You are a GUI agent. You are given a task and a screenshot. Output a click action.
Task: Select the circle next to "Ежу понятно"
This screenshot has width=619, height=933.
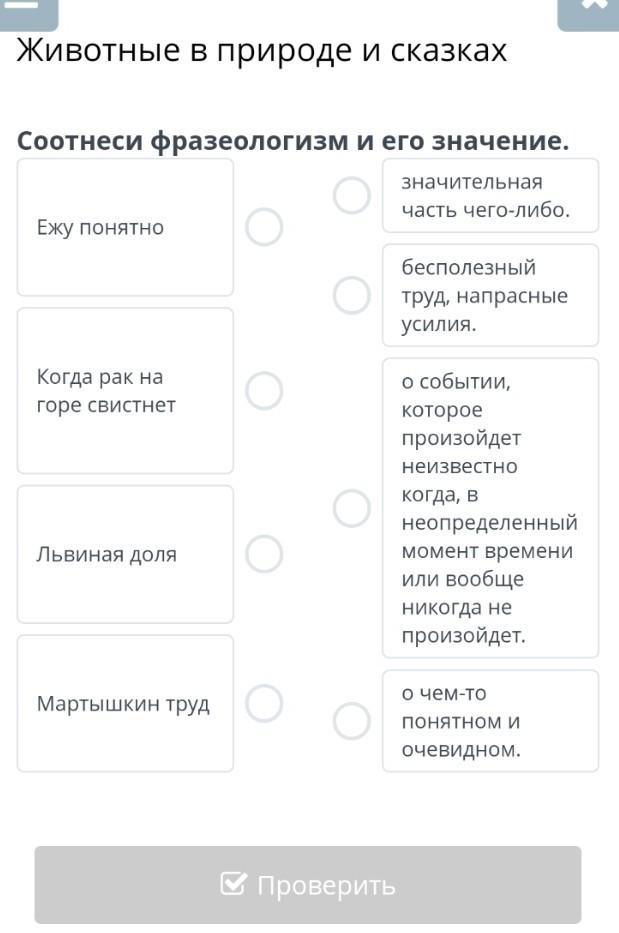point(264,227)
